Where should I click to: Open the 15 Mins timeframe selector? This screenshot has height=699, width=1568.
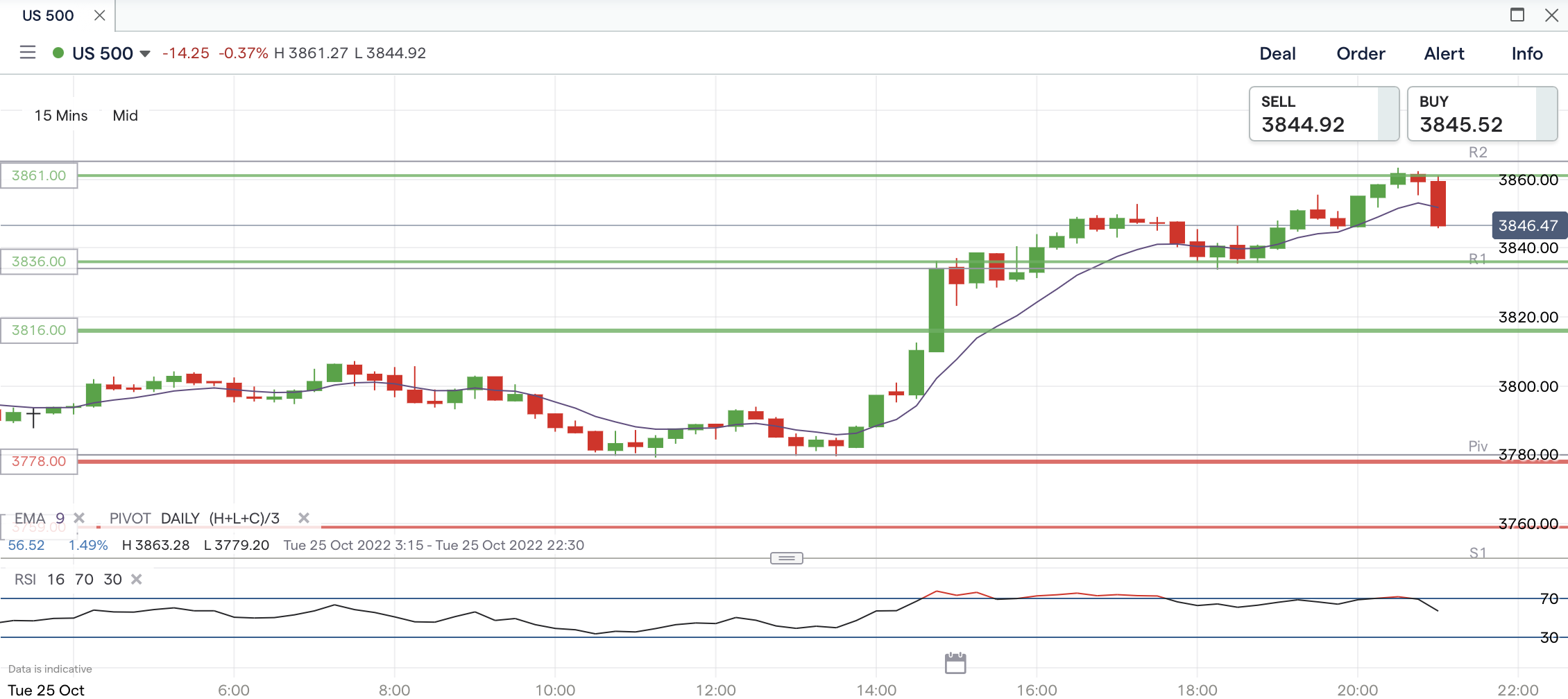61,116
